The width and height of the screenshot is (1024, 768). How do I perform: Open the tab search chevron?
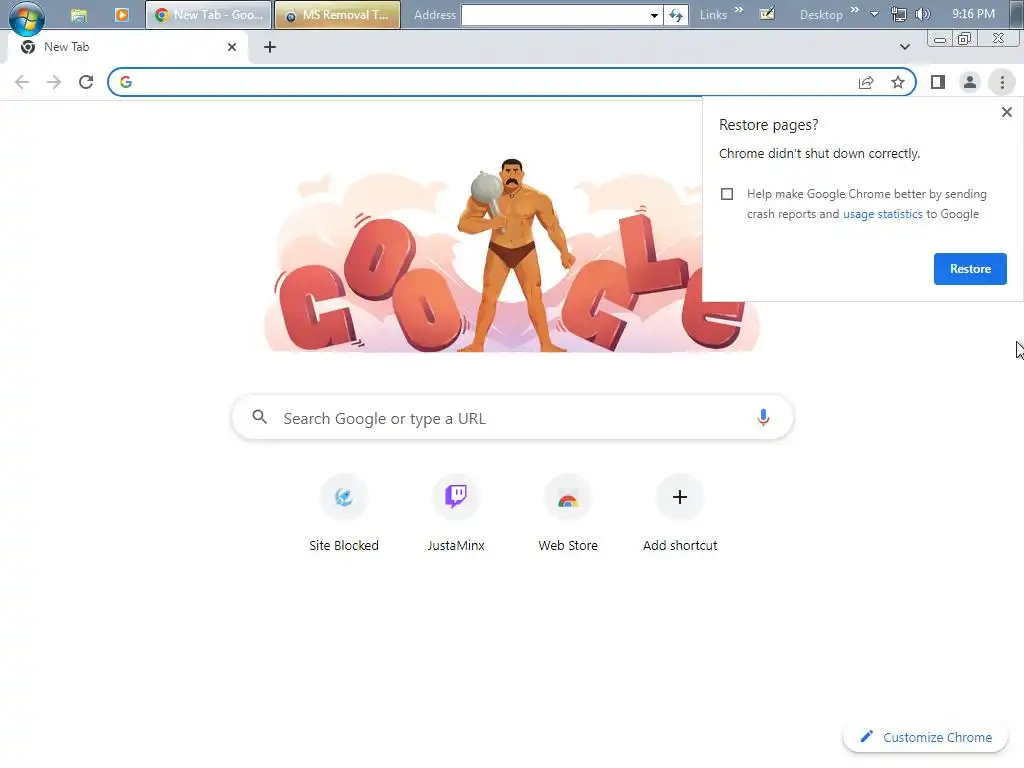(904, 47)
